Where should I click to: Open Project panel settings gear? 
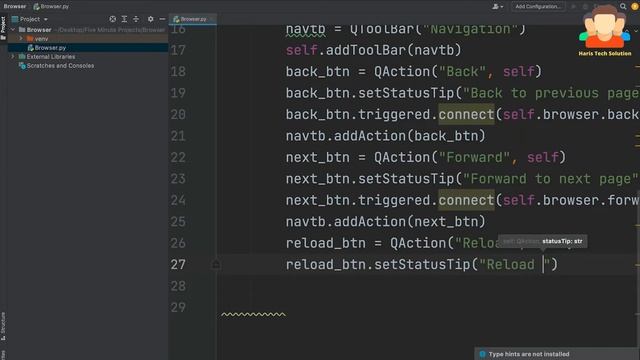(151, 19)
